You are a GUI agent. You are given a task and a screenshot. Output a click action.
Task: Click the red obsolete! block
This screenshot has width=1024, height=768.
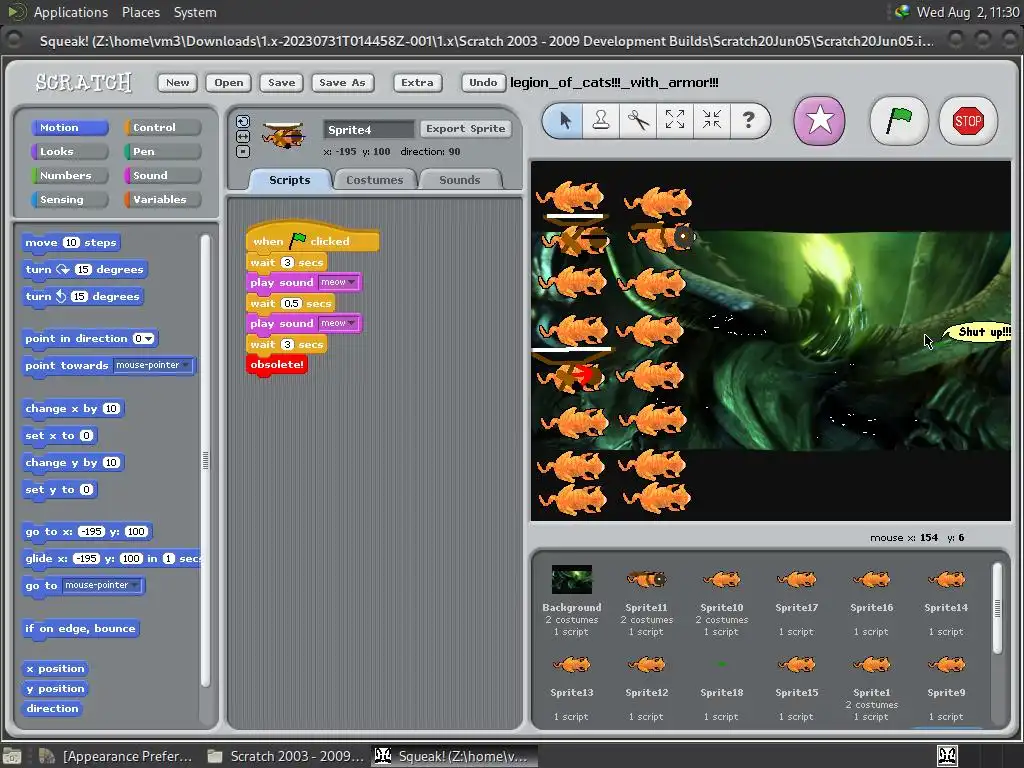pyautogui.click(x=277, y=364)
